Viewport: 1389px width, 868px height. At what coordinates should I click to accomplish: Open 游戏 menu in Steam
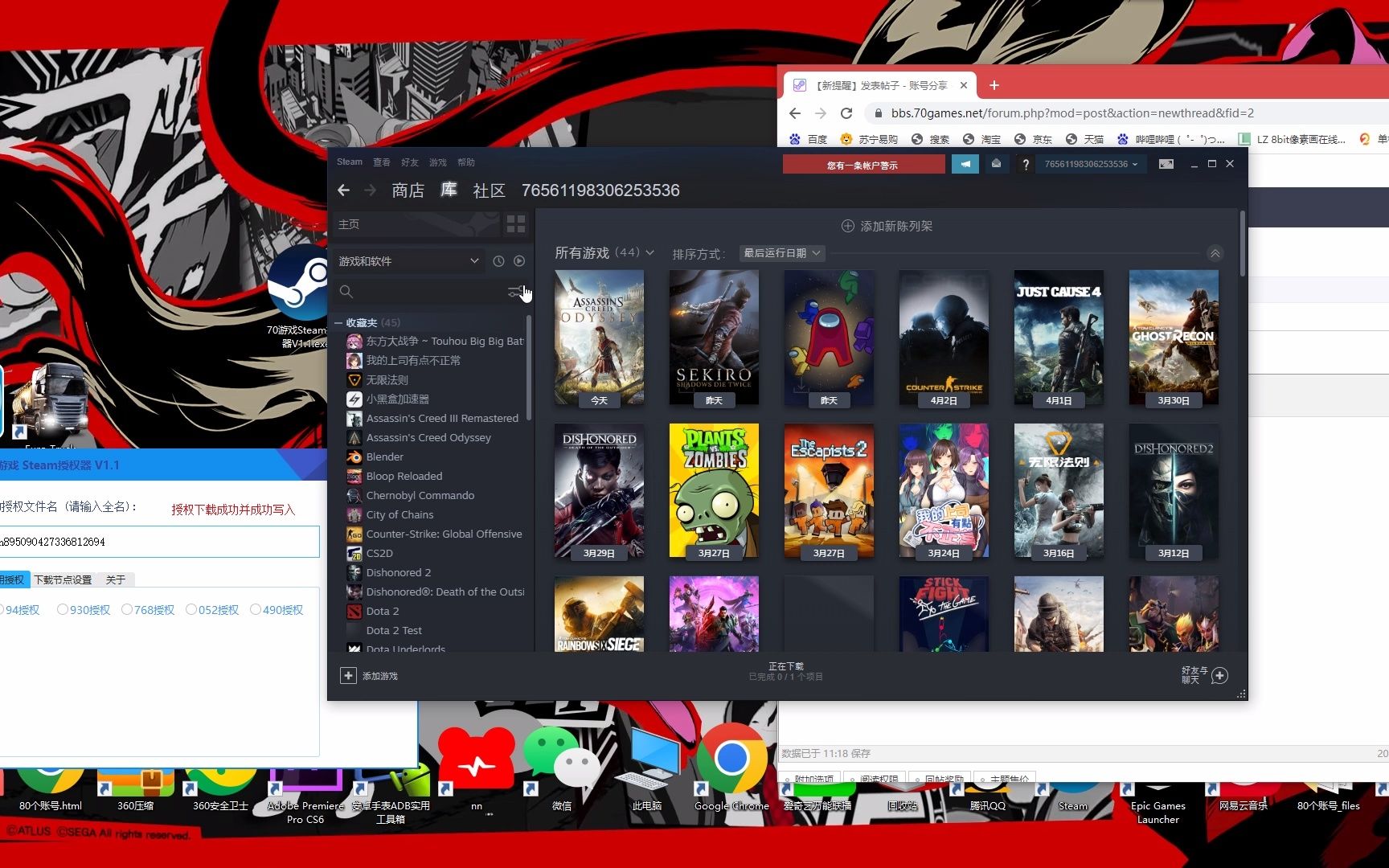(x=438, y=162)
